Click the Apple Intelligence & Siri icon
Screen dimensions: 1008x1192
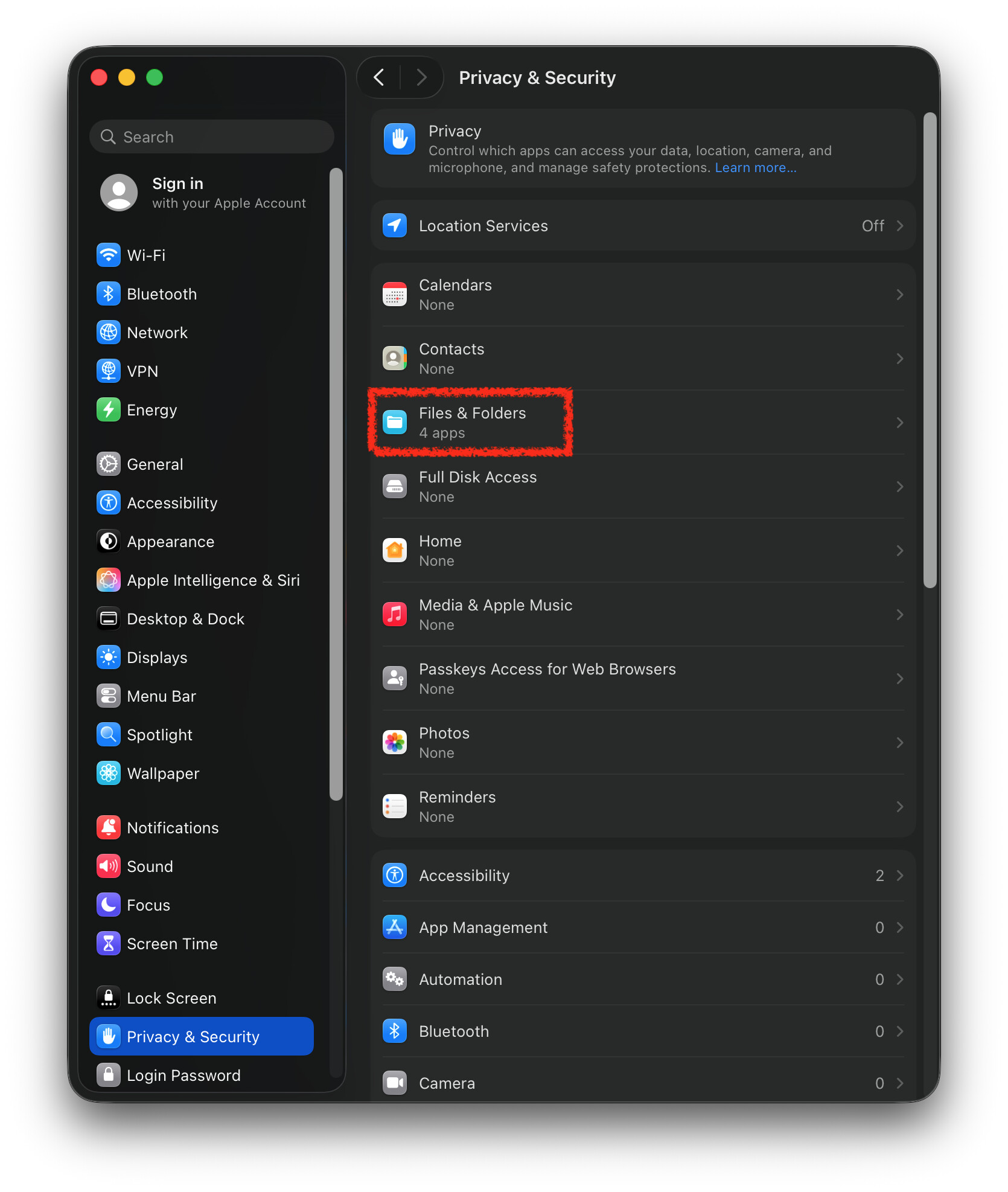[x=109, y=580]
